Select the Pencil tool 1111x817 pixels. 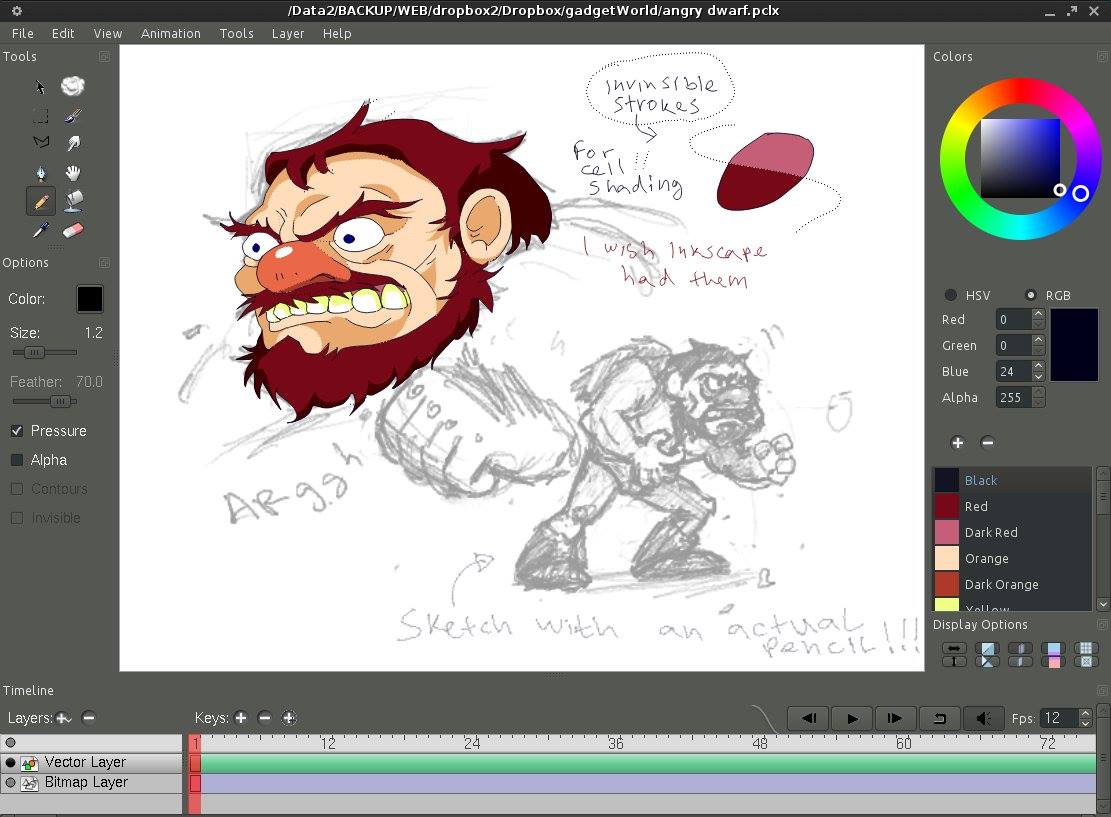[41, 201]
